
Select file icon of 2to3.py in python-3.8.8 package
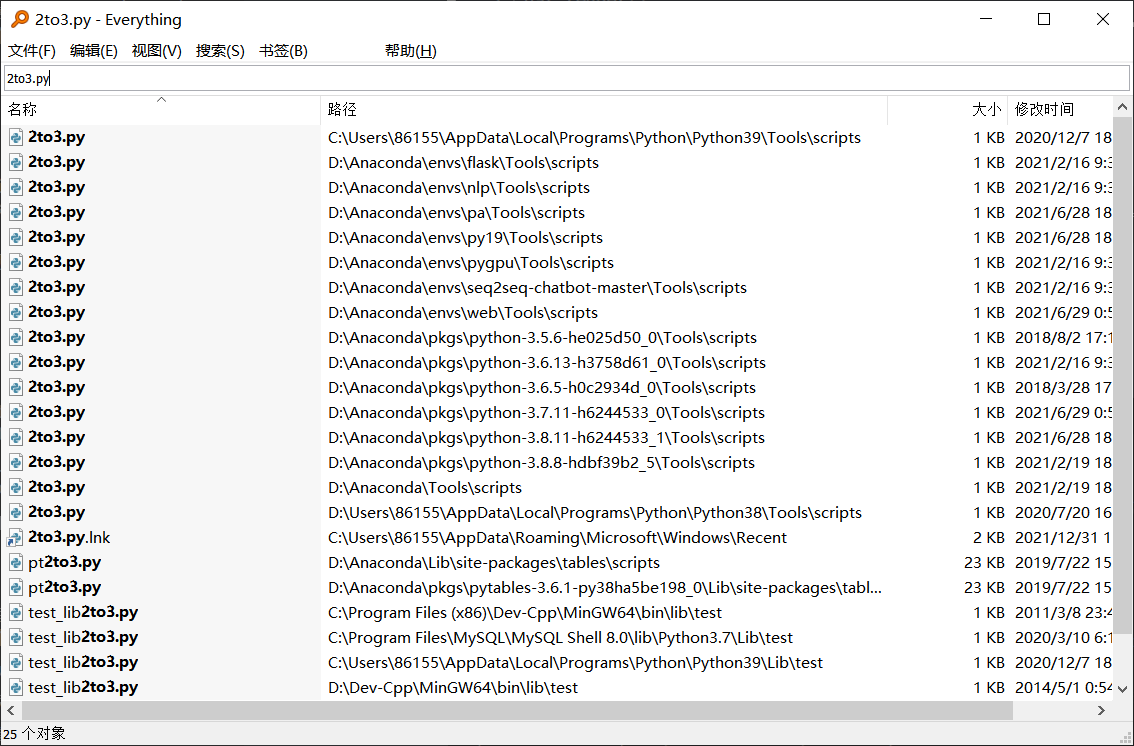click(x=16, y=462)
